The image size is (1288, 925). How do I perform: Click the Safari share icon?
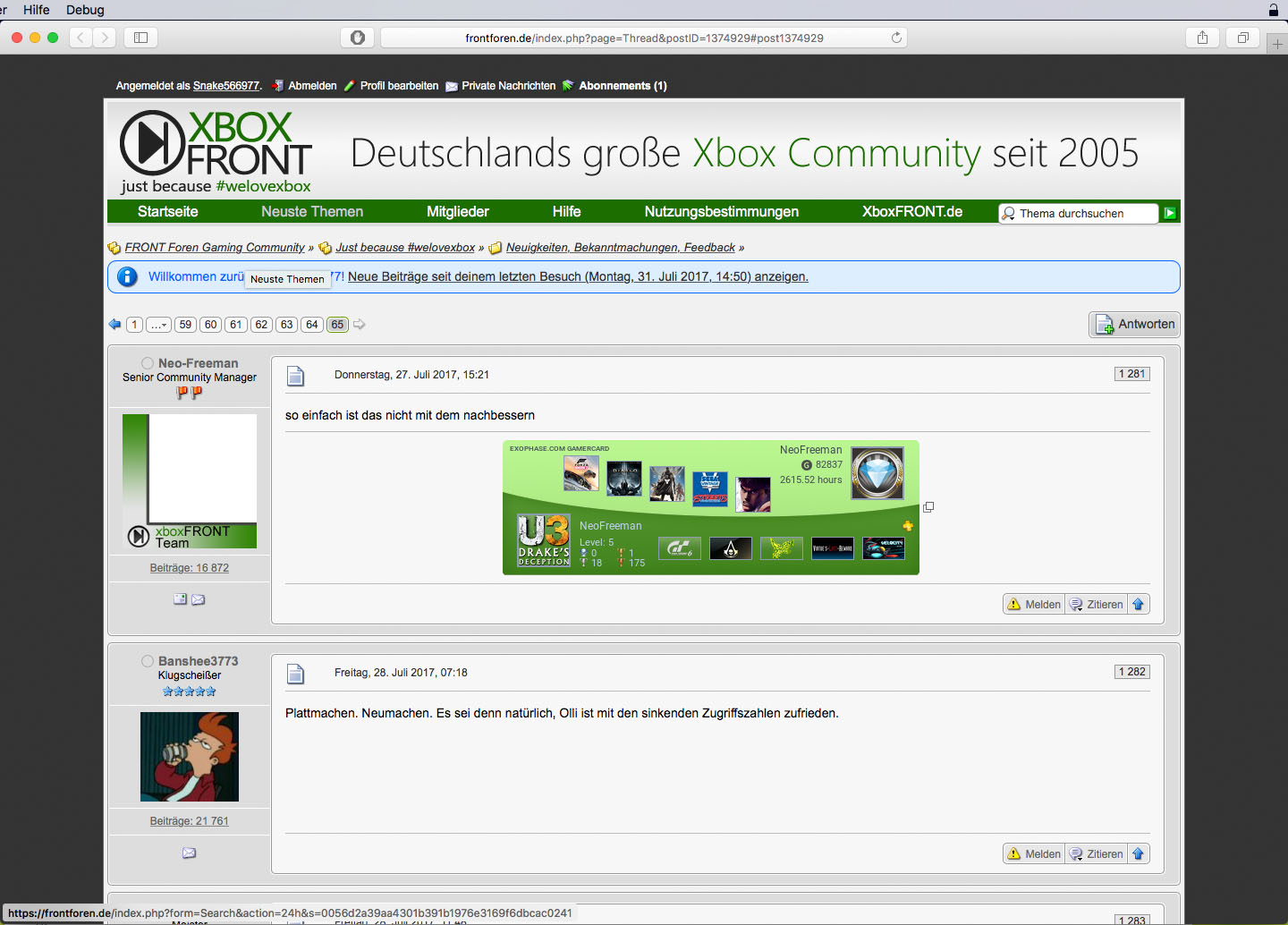(x=1202, y=38)
